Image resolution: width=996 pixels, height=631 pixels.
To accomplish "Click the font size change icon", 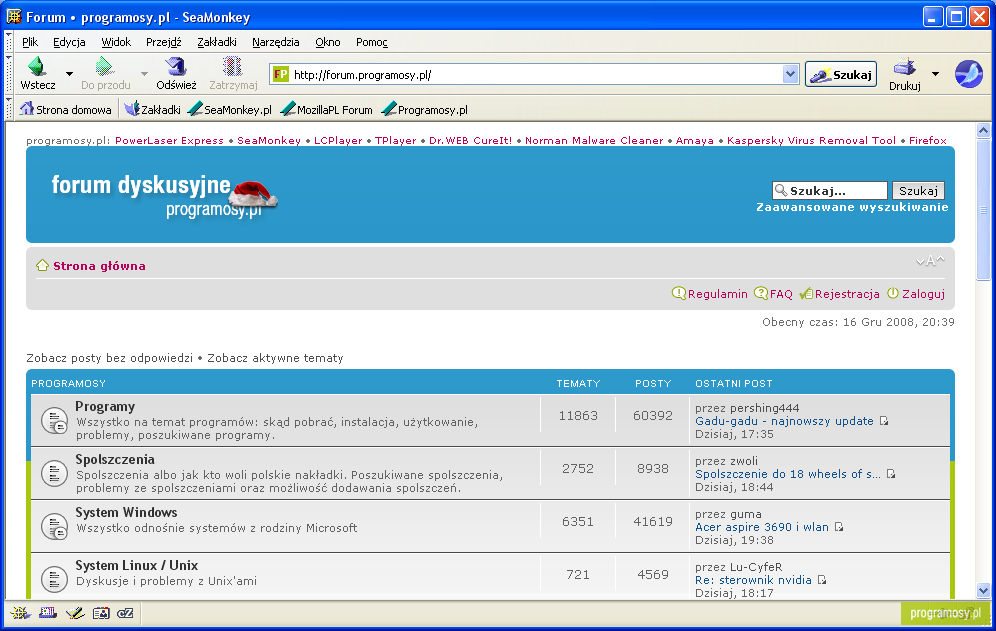I will pyautogui.click(x=931, y=261).
